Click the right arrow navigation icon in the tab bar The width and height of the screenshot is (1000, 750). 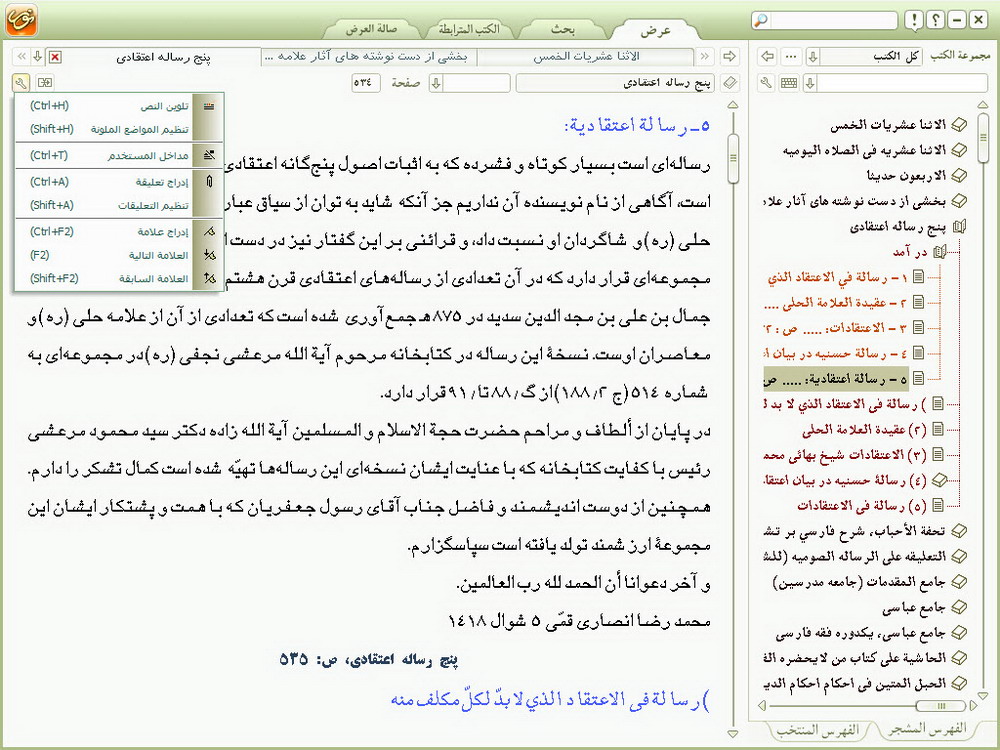click(730, 57)
